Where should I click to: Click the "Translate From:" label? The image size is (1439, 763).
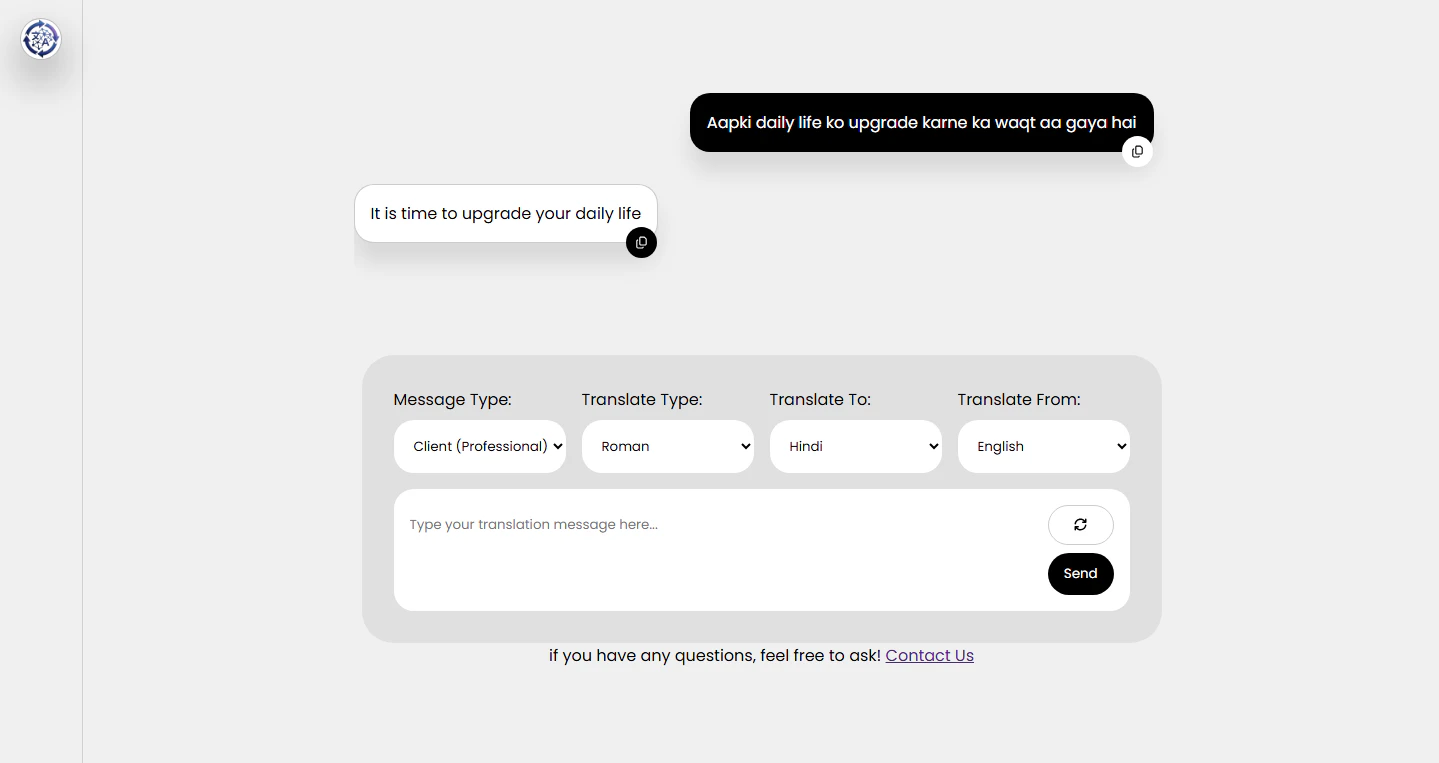coord(1019,399)
